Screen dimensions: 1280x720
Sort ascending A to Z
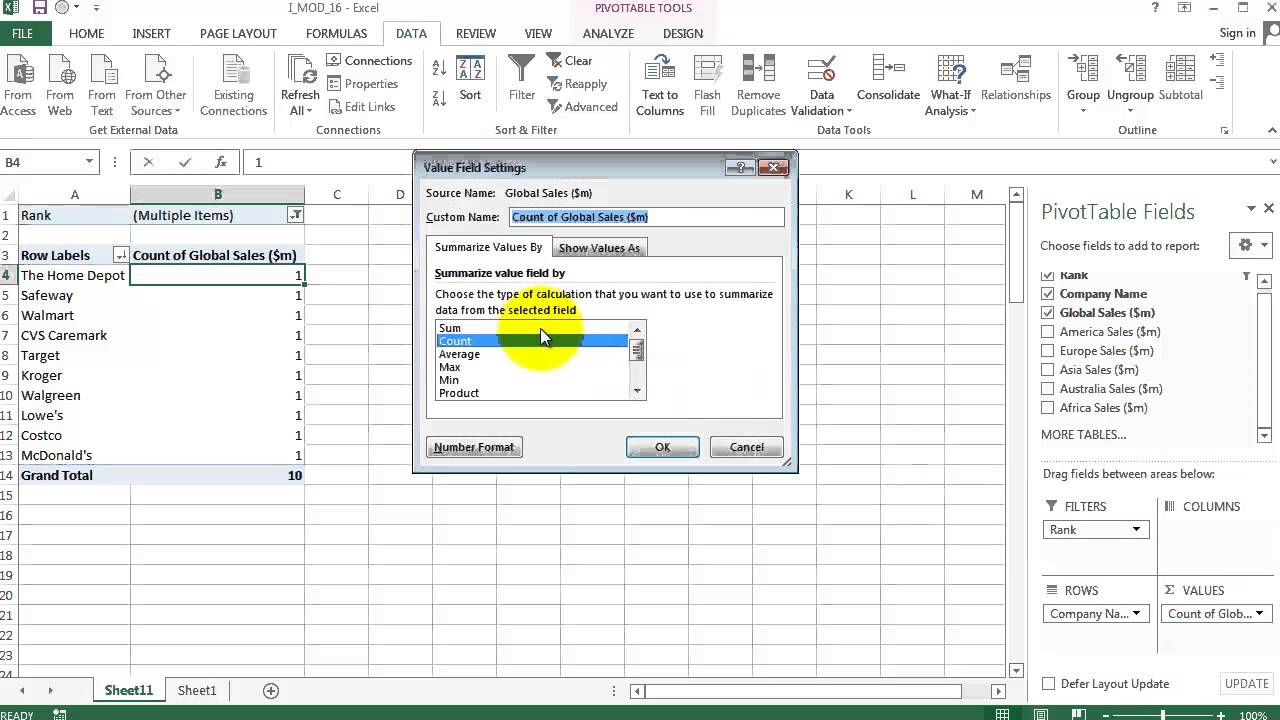439,68
